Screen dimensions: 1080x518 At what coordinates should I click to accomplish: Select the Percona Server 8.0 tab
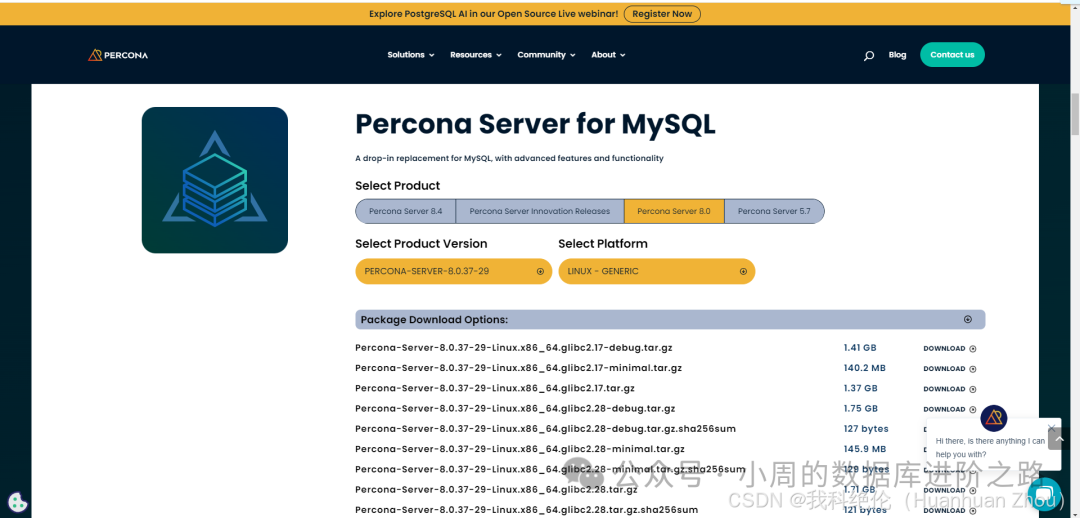coord(674,211)
